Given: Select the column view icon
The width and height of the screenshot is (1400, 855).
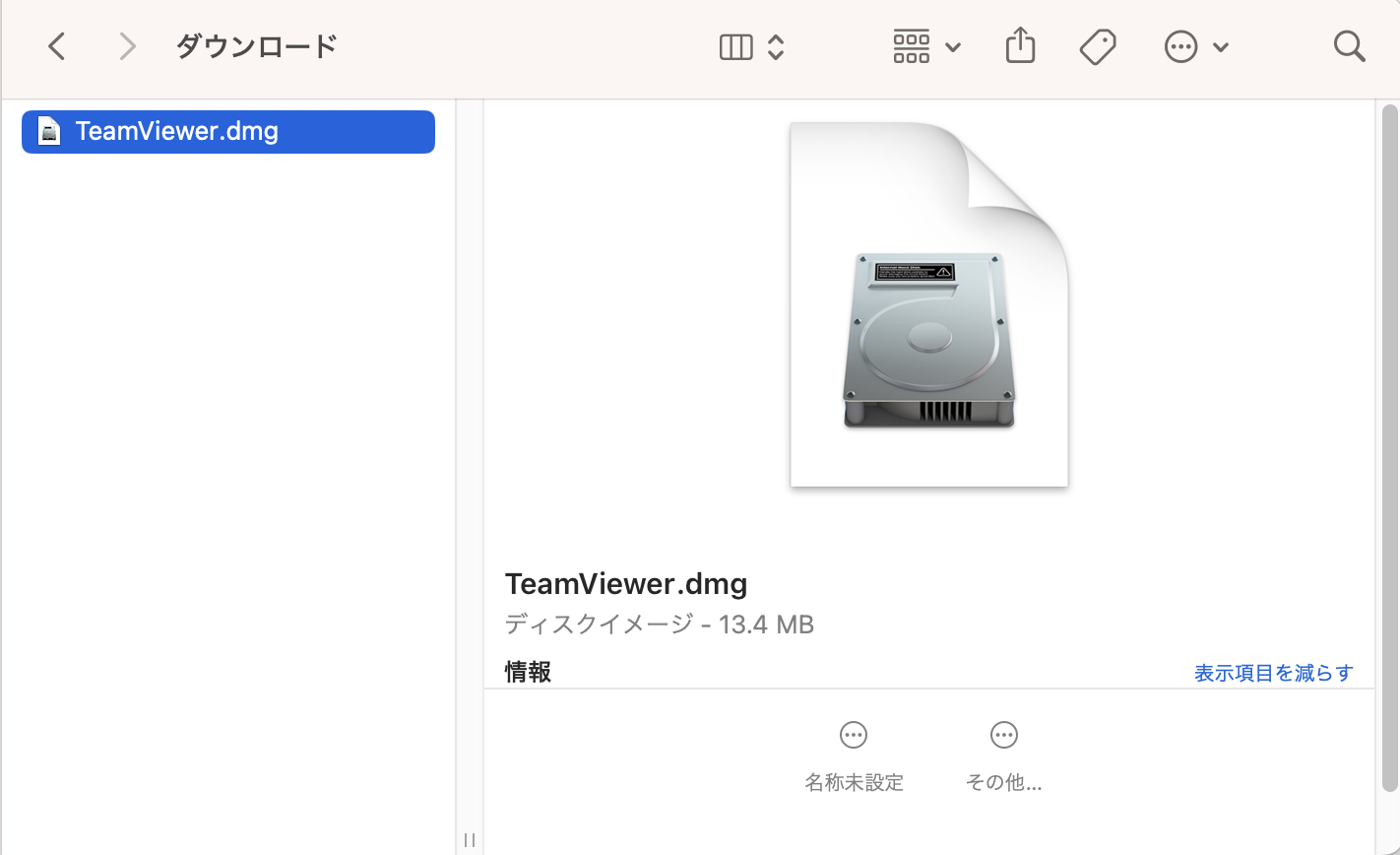Looking at the screenshot, I should tap(735, 47).
